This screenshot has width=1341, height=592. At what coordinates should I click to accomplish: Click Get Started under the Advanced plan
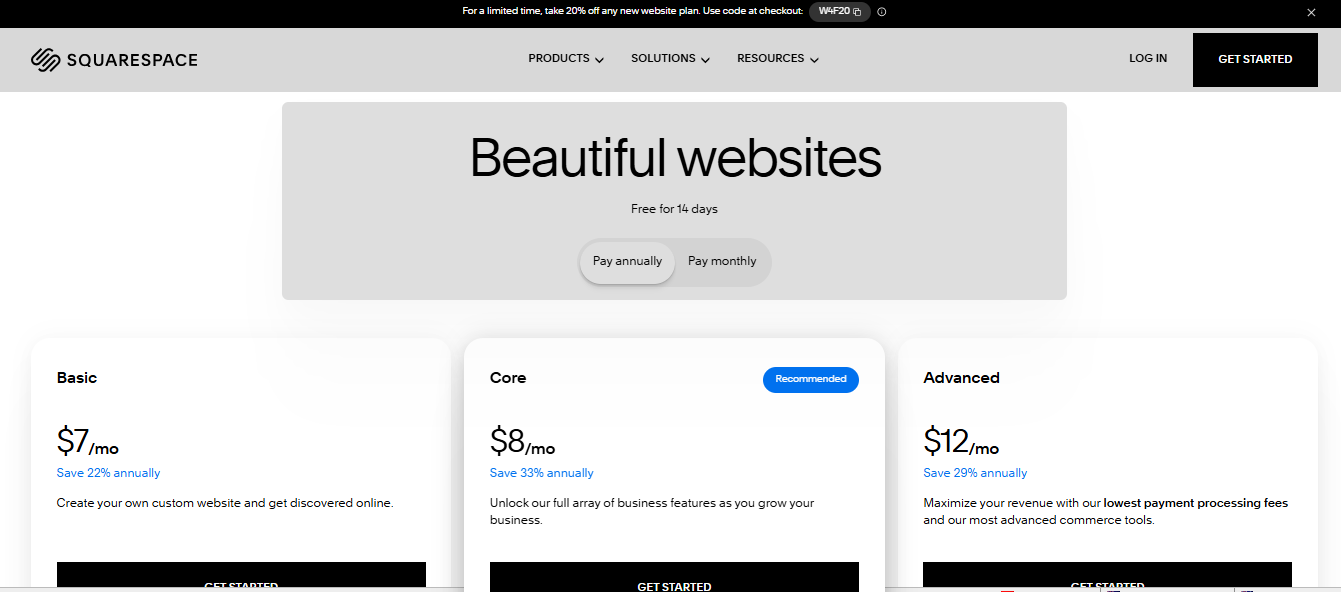coord(1107,580)
